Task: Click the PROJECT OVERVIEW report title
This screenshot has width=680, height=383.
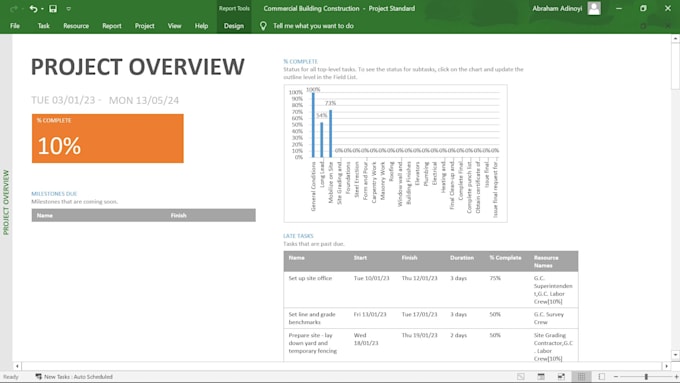Action: [x=137, y=67]
